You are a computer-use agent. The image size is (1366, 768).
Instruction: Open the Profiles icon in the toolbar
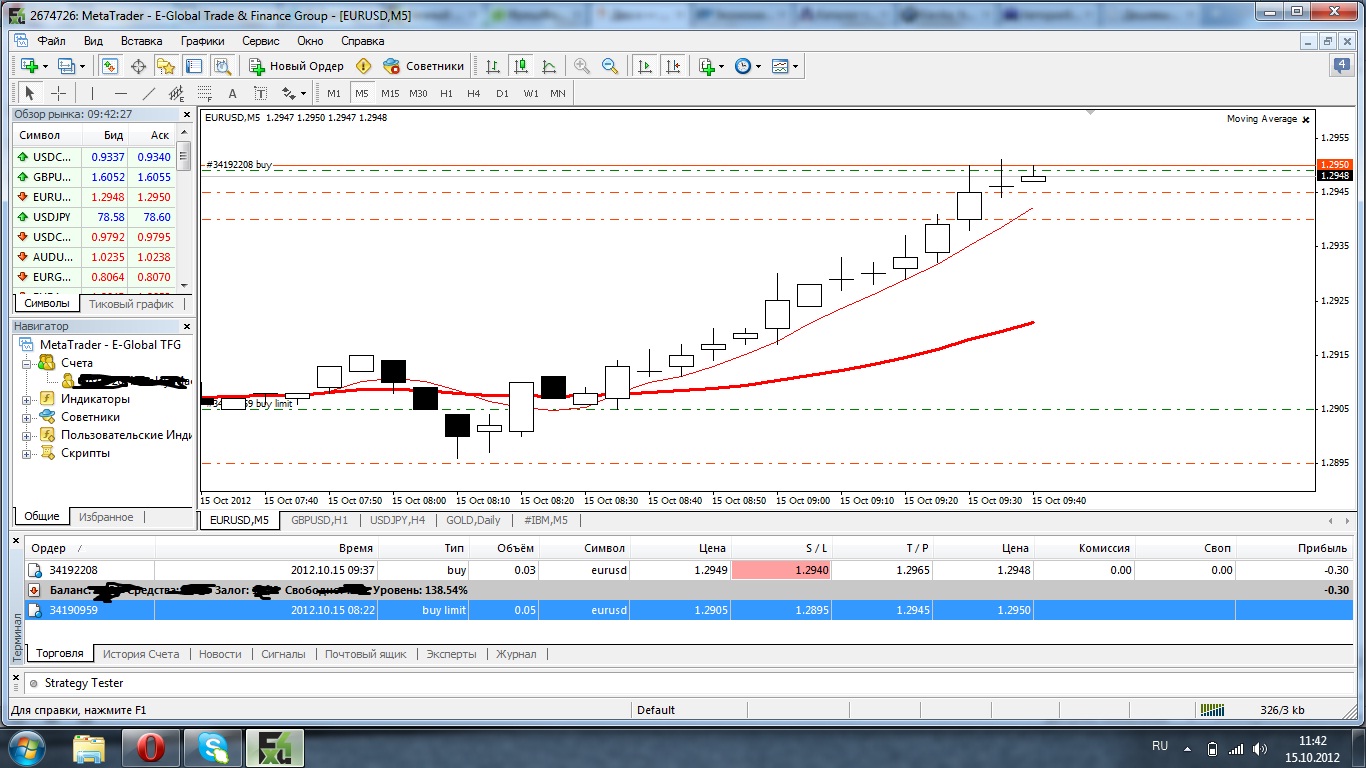(67, 66)
